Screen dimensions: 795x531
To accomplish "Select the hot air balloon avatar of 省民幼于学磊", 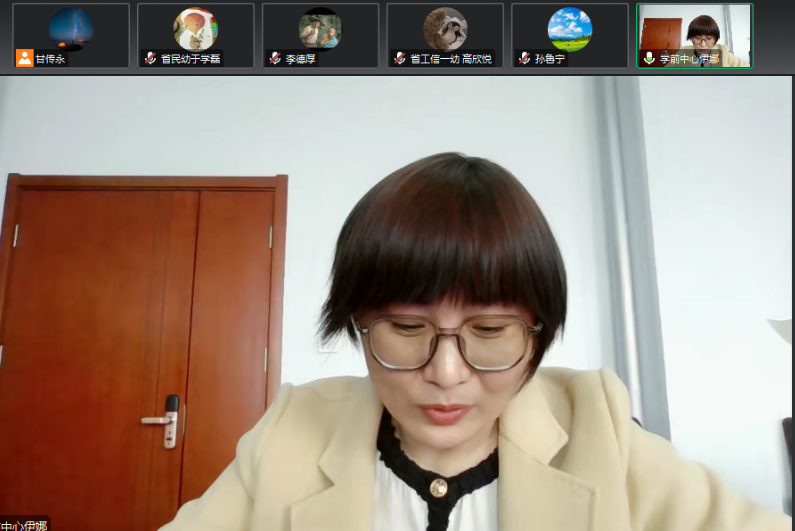I will pyautogui.click(x=196, y=29).
